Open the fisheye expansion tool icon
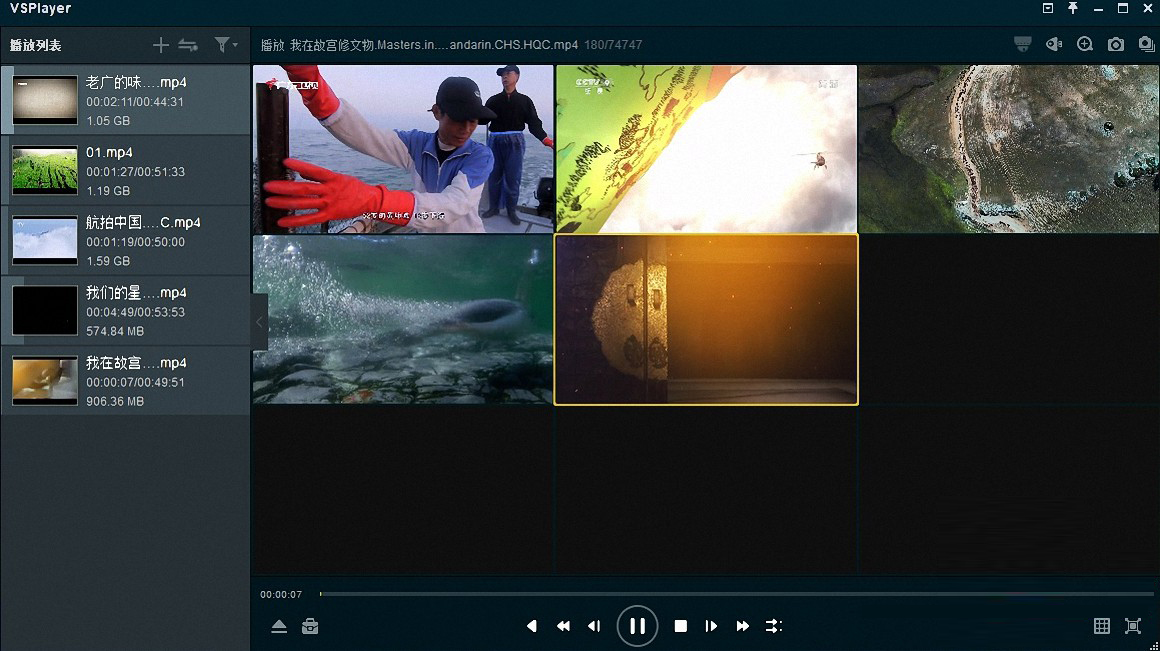 tap(1053, 44)
